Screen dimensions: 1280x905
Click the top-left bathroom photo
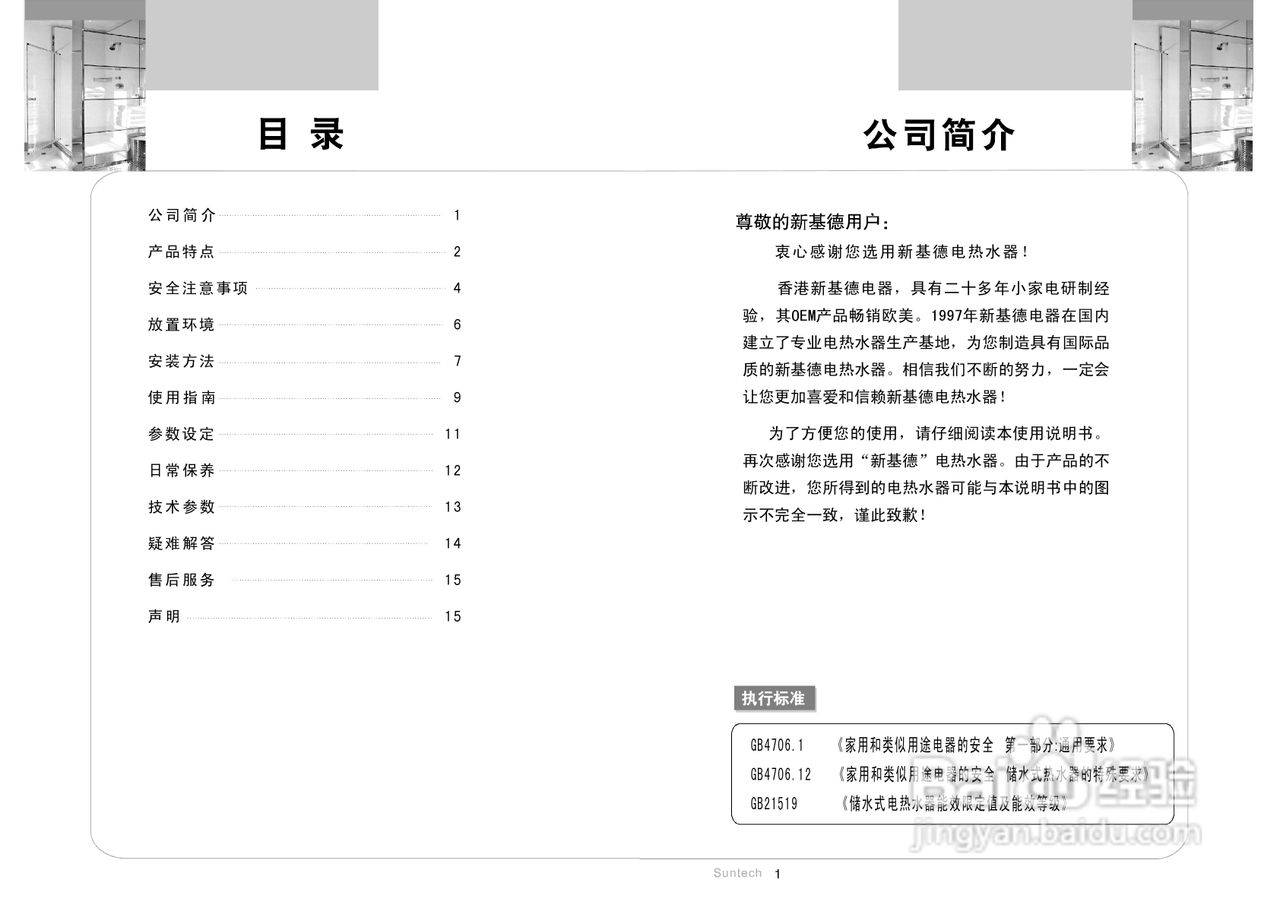(x=85, y=95)
